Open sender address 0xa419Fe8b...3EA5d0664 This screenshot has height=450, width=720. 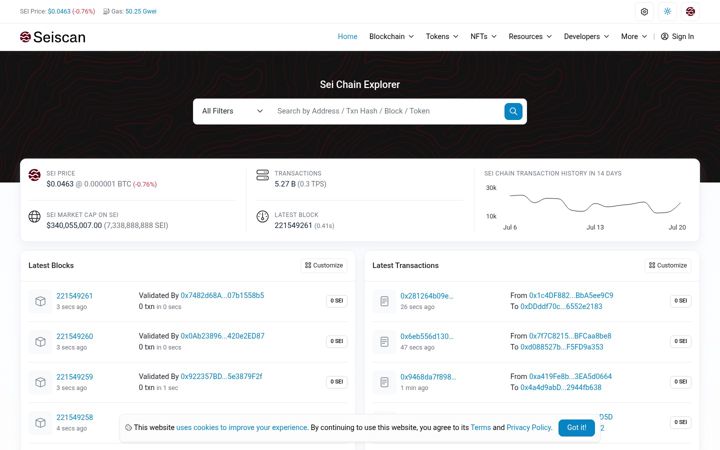(x=570, y=377)
